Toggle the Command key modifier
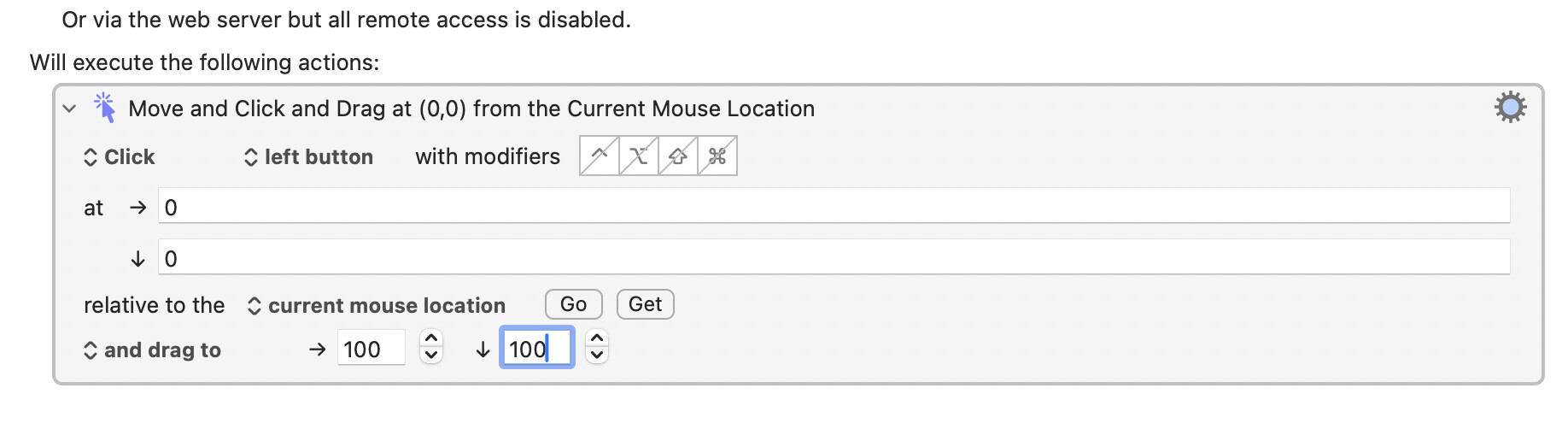This screenshot has height=441, width=1568. 717,156
